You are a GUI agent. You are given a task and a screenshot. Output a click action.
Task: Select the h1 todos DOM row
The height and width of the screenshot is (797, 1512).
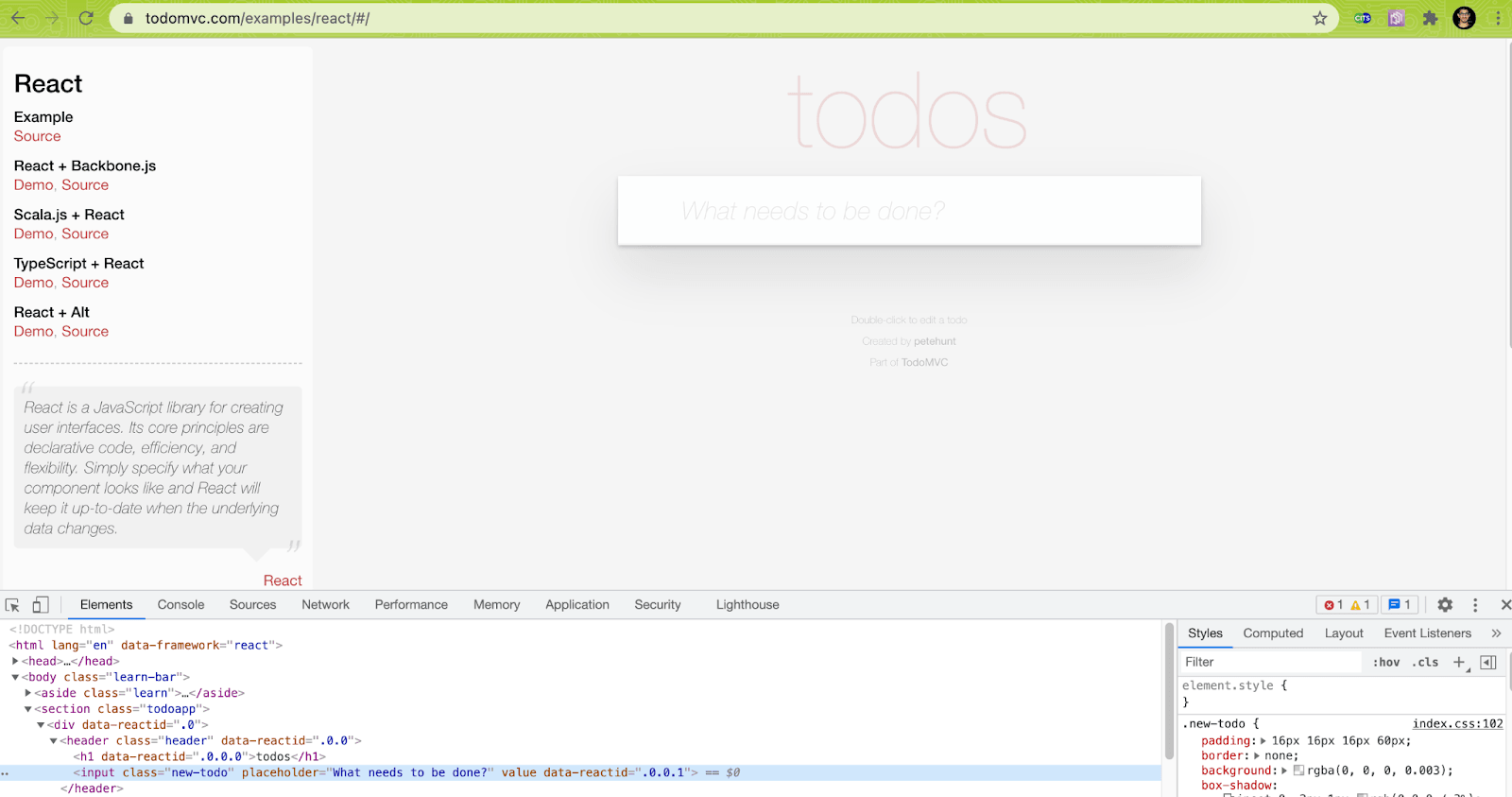580,756
